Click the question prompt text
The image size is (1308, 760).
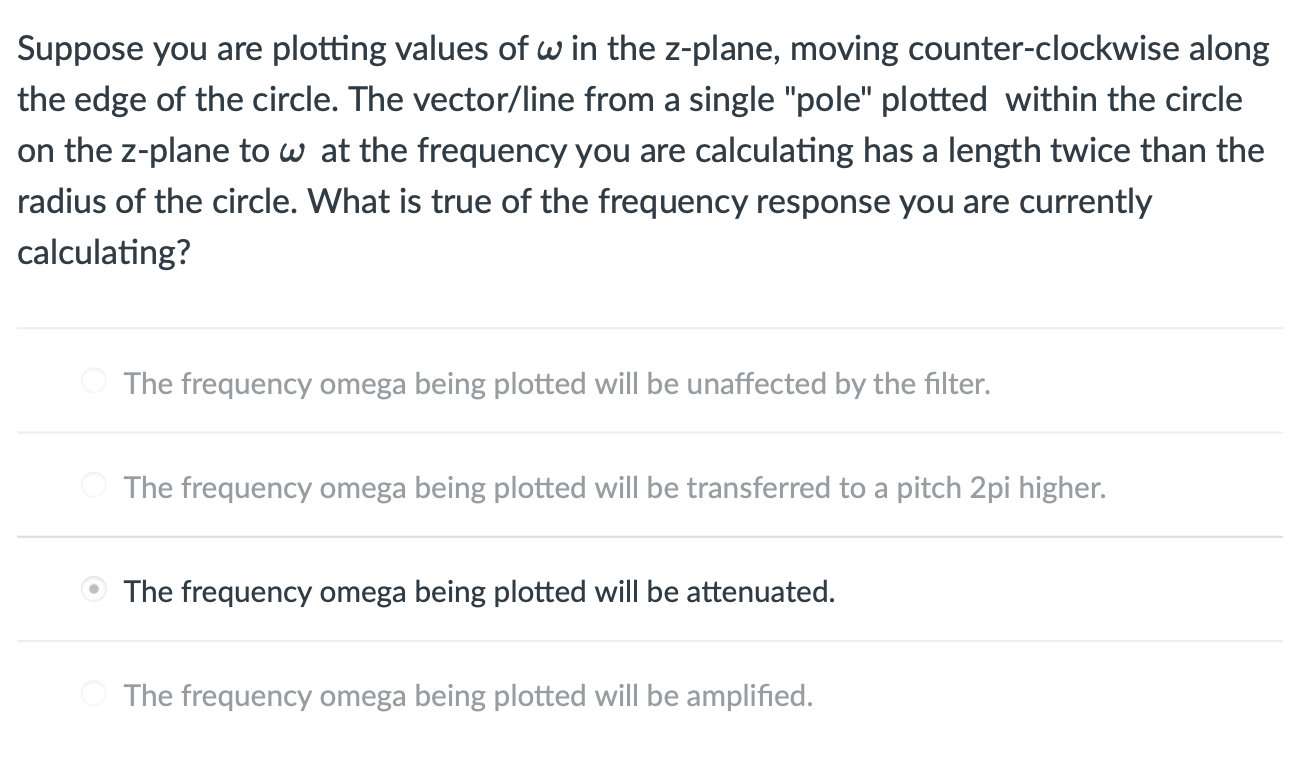pyautogui.click(x=640, y=150)
